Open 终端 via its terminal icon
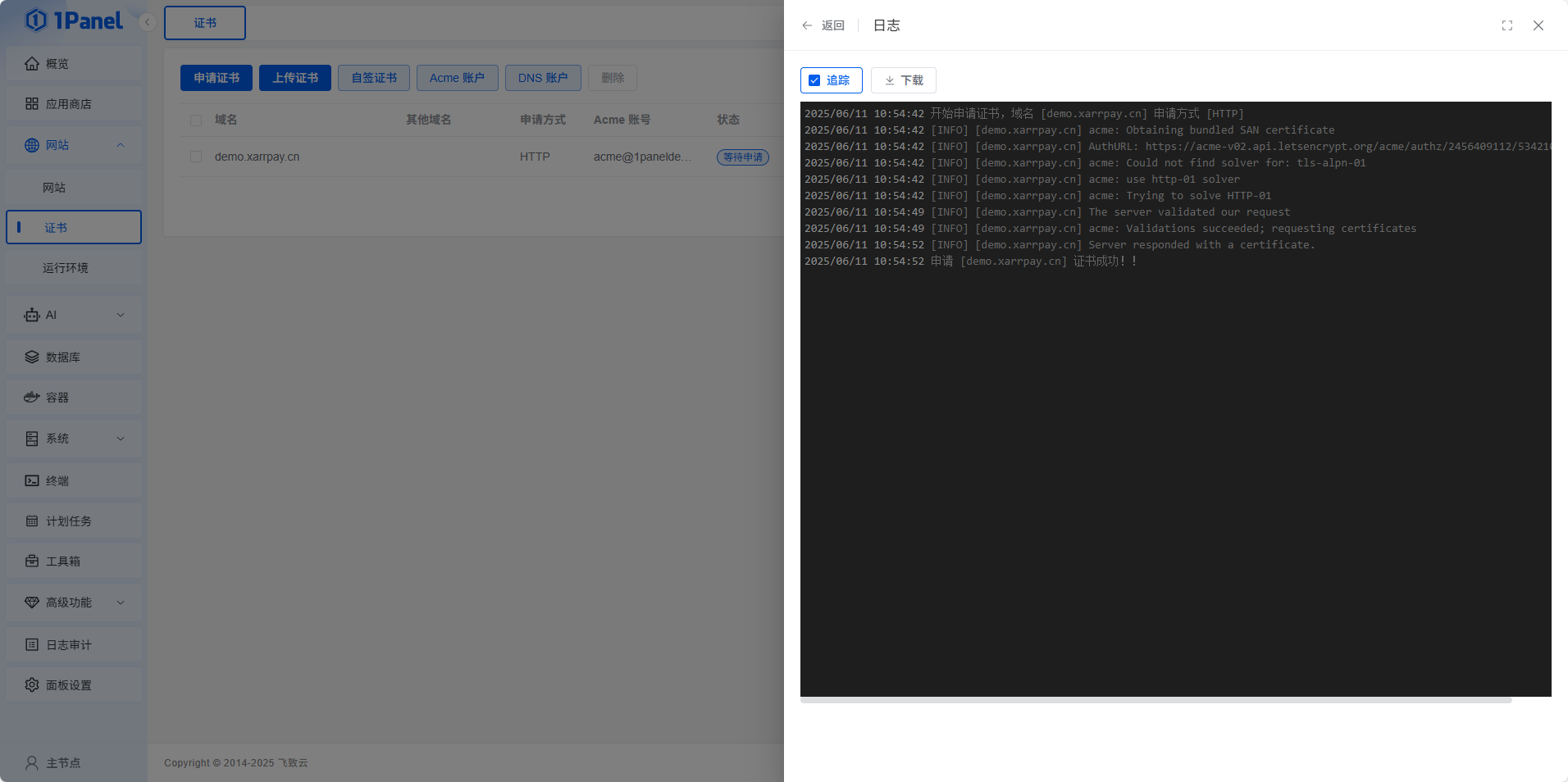 [32, 481]
